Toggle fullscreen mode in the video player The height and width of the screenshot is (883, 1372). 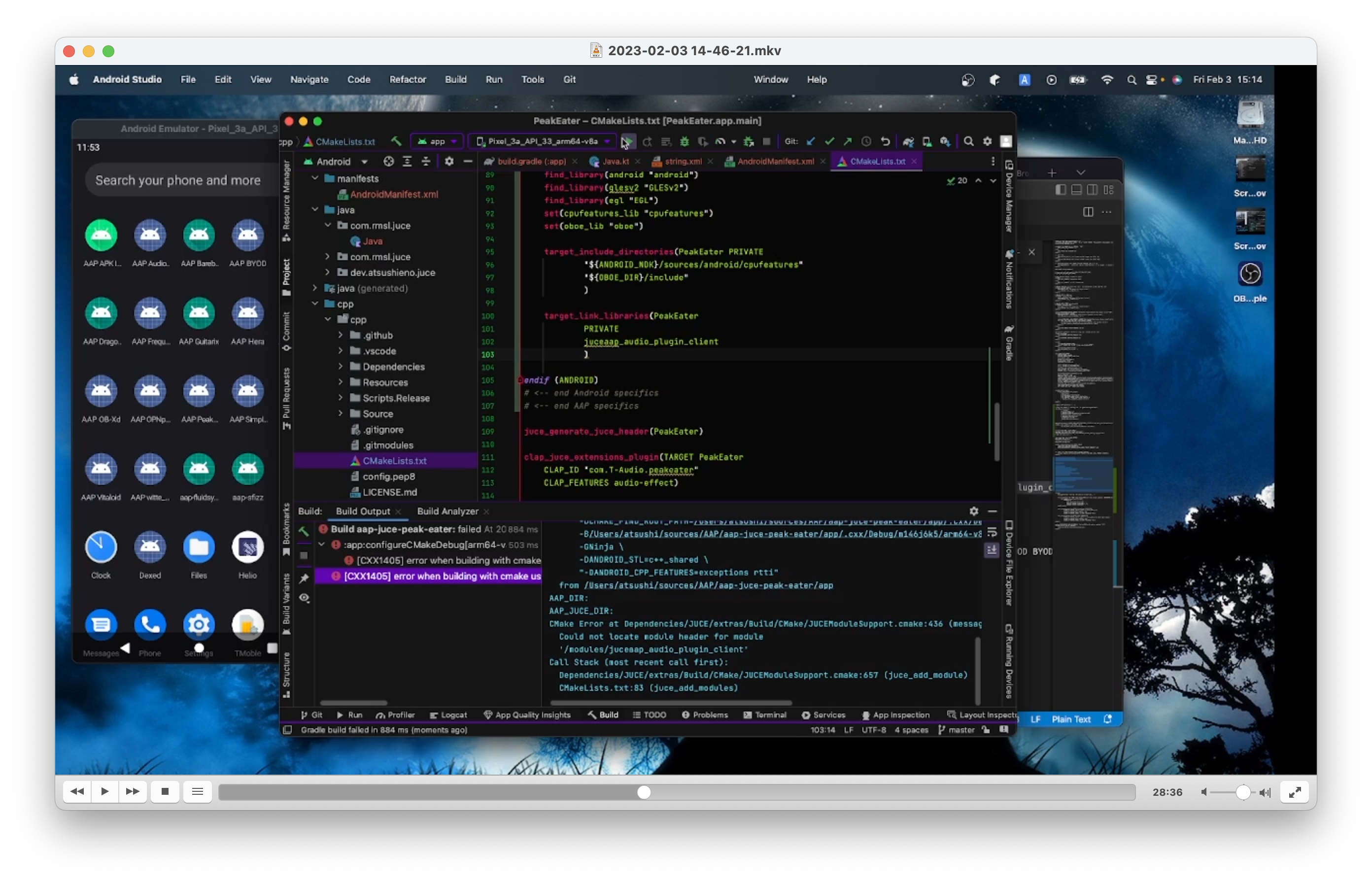tap(1294, 792)
